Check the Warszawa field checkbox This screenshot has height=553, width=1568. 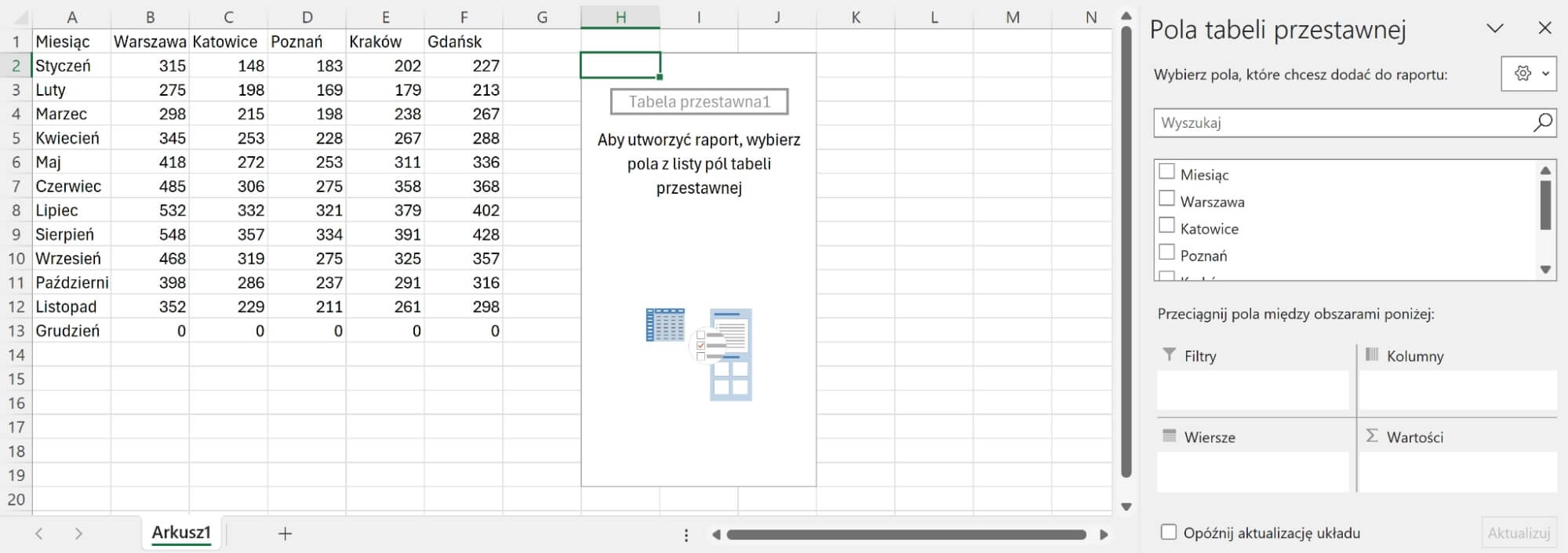[1167, 198]
